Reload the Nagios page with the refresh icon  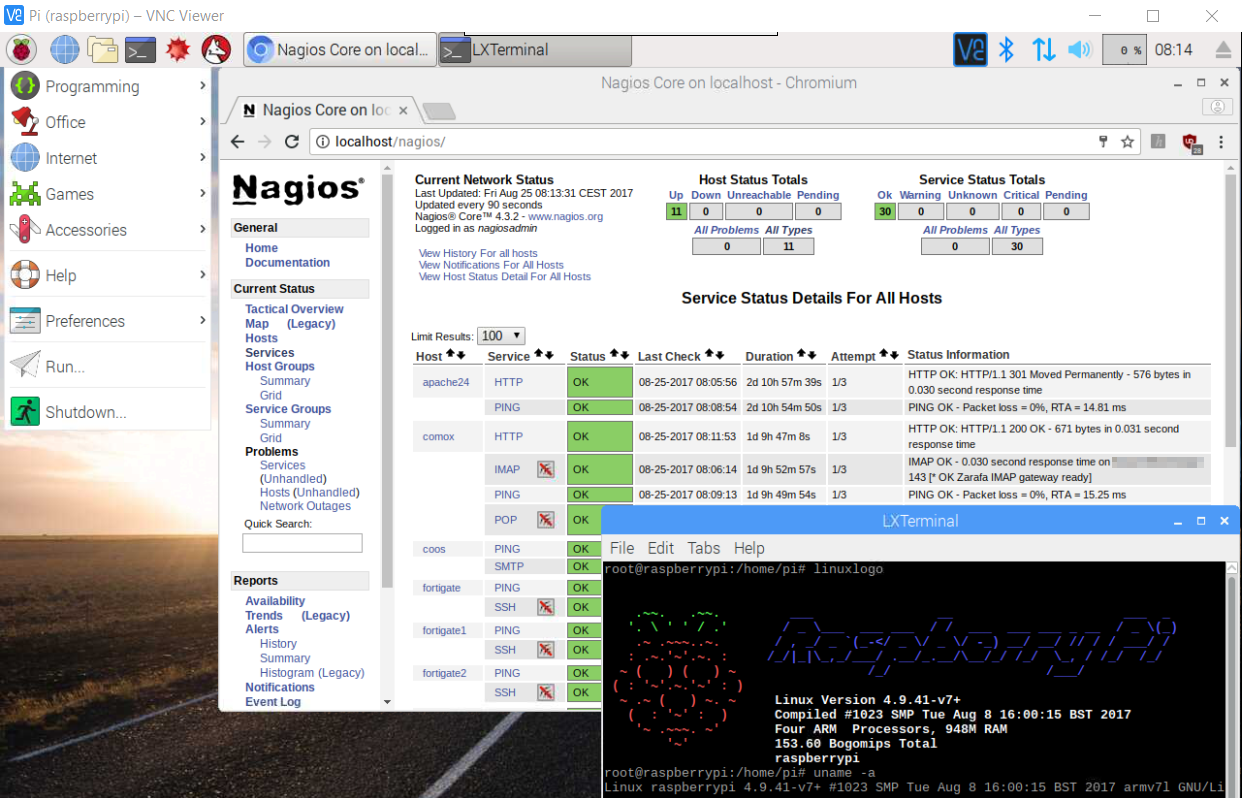click(x=291, y=141)
